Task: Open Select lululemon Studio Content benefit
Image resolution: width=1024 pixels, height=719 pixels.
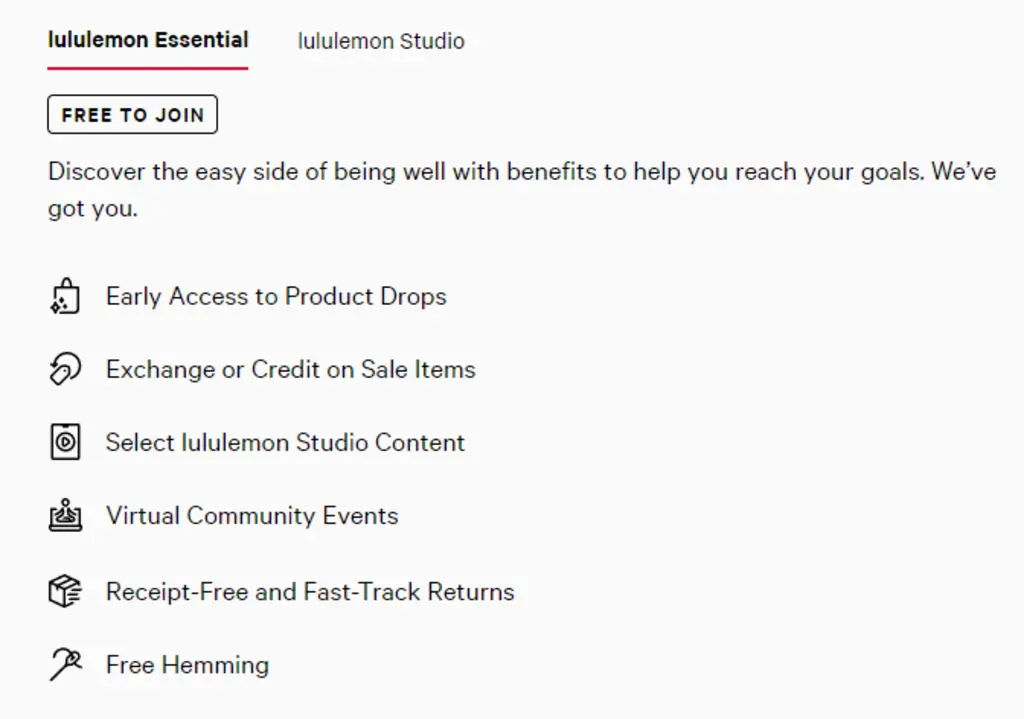Action: (284, 442)
